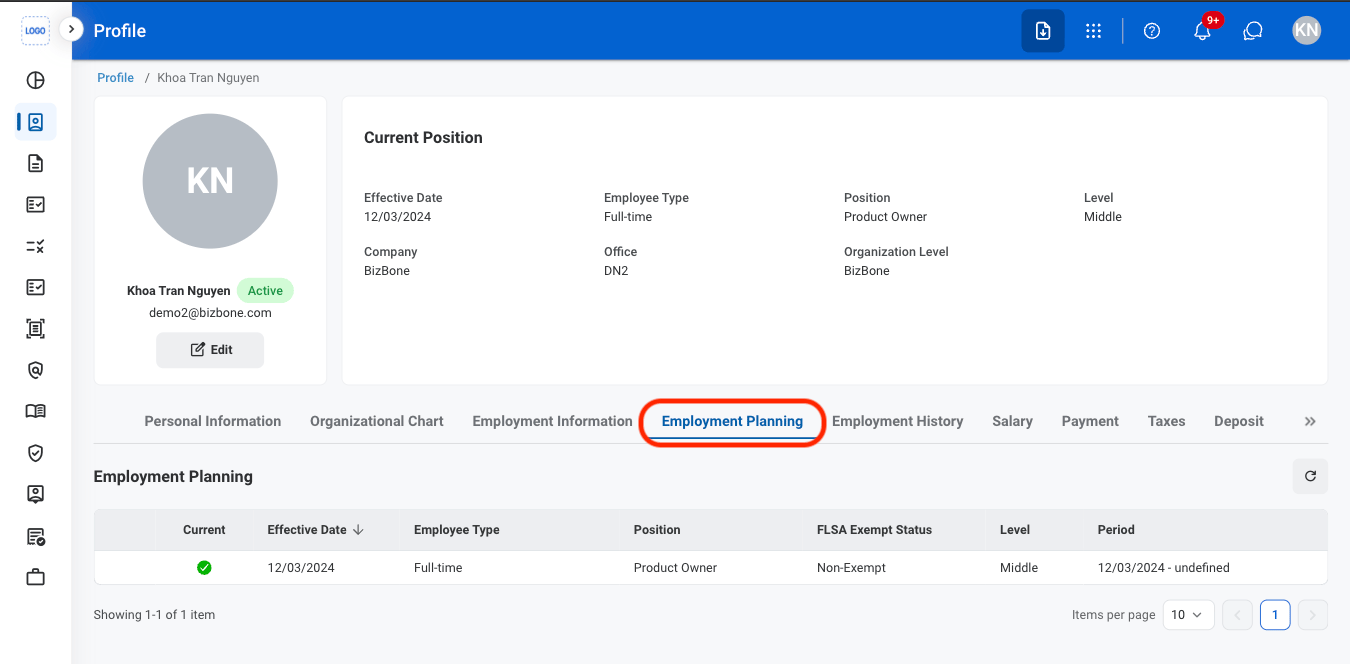Click the large KN profile picture

point(210,181)
